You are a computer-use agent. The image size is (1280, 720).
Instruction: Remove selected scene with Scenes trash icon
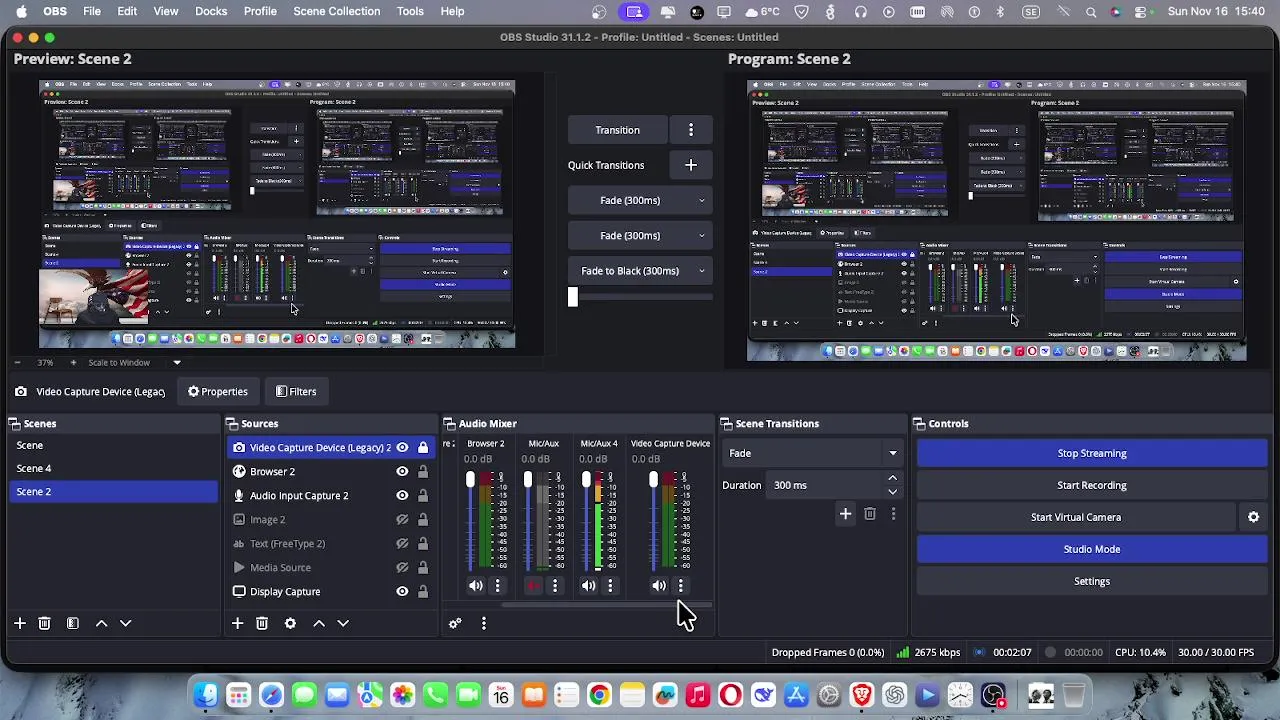[44, 623]
